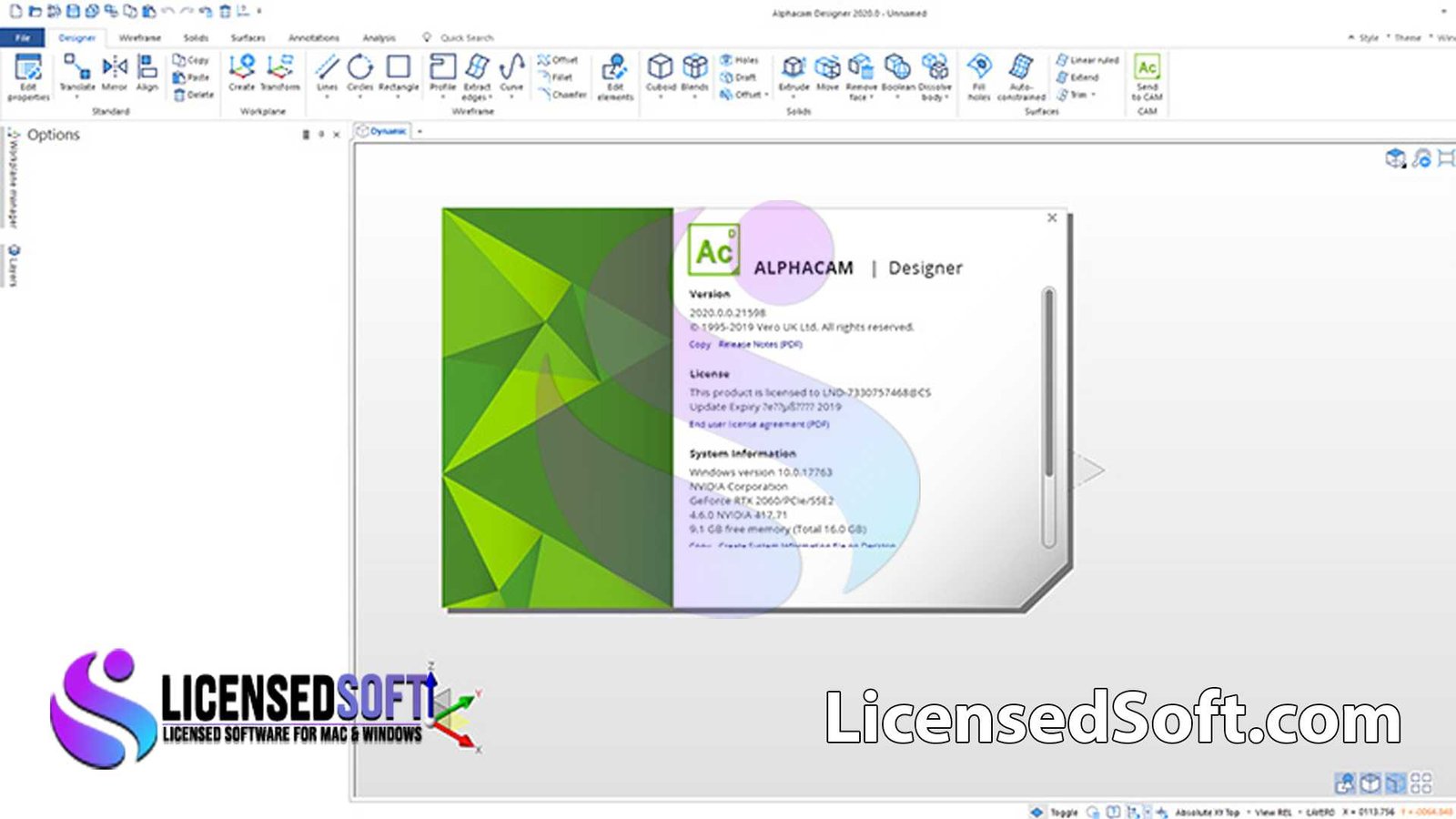Open the Layers side panel
This screenshot has height=819, width=1456.
click(13, 266)
